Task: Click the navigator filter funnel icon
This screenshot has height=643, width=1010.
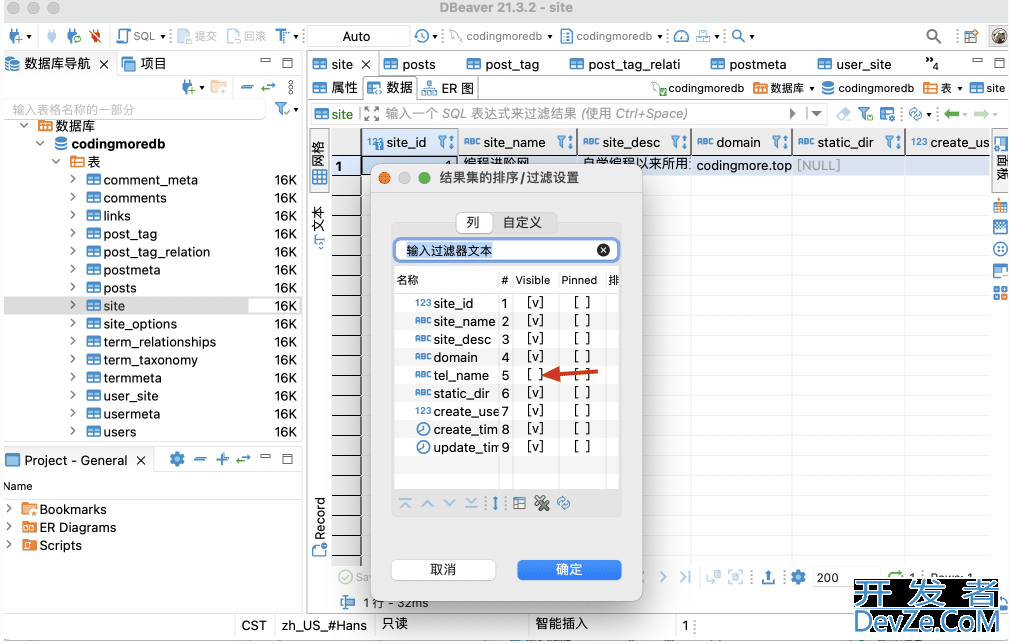Action: point(282,109)
